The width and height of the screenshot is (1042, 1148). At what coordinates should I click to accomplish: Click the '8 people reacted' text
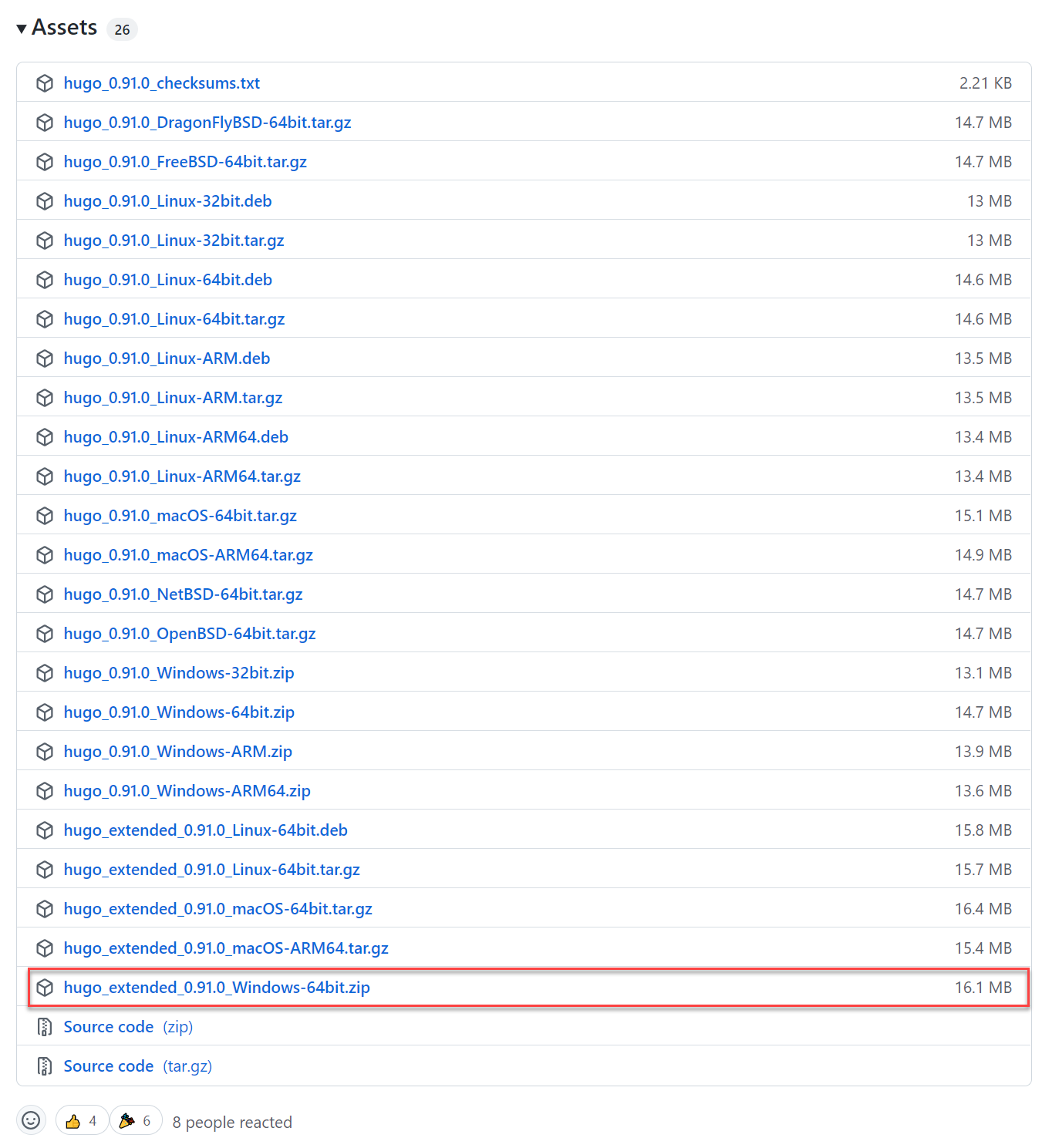click(x=232, y=1122)
